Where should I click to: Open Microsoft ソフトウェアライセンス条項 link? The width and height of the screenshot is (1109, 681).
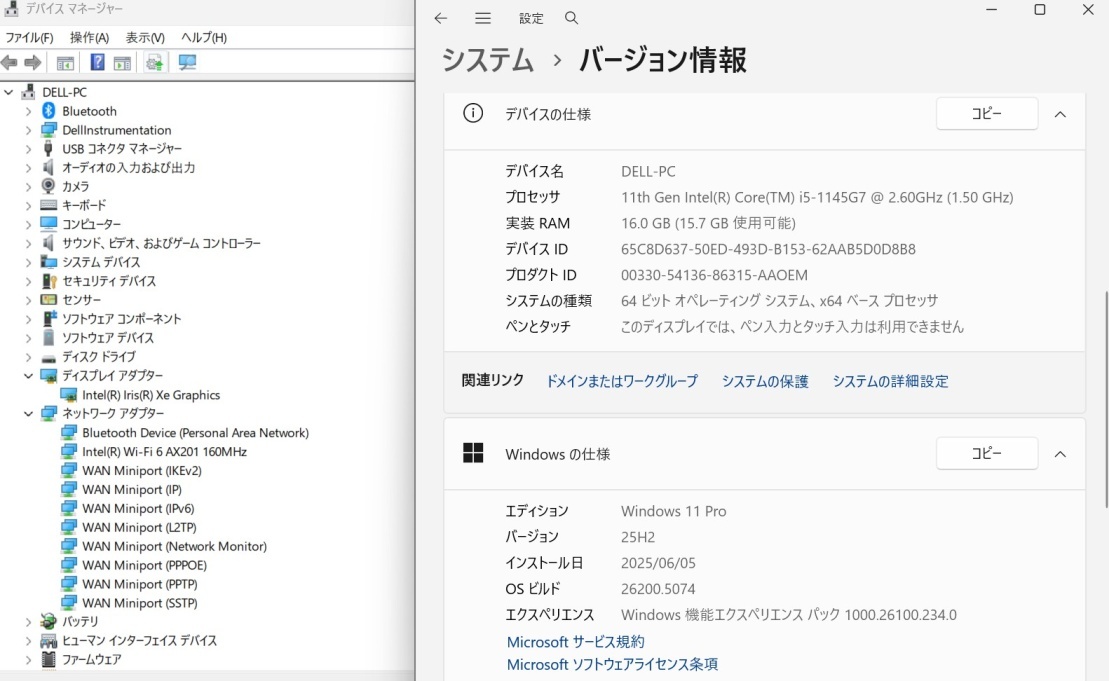pyautogui.click(x=612, y=664)
